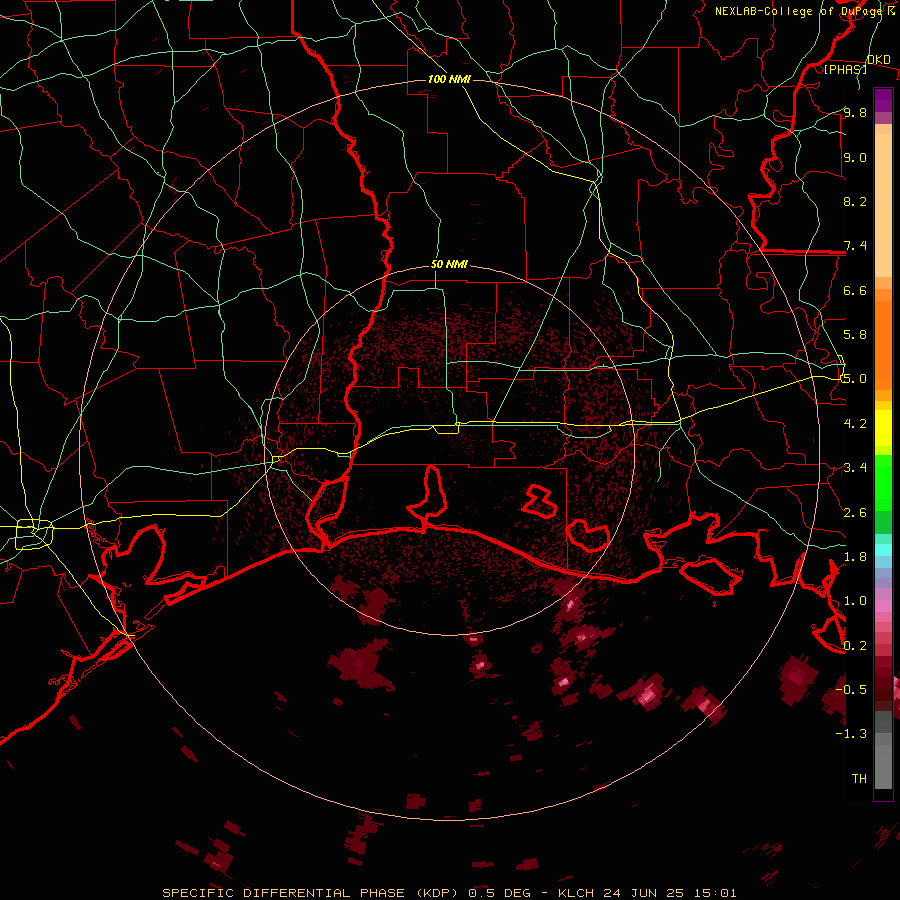
Task: Click the TH threshold label on color scale
Action: coord(859,779)
